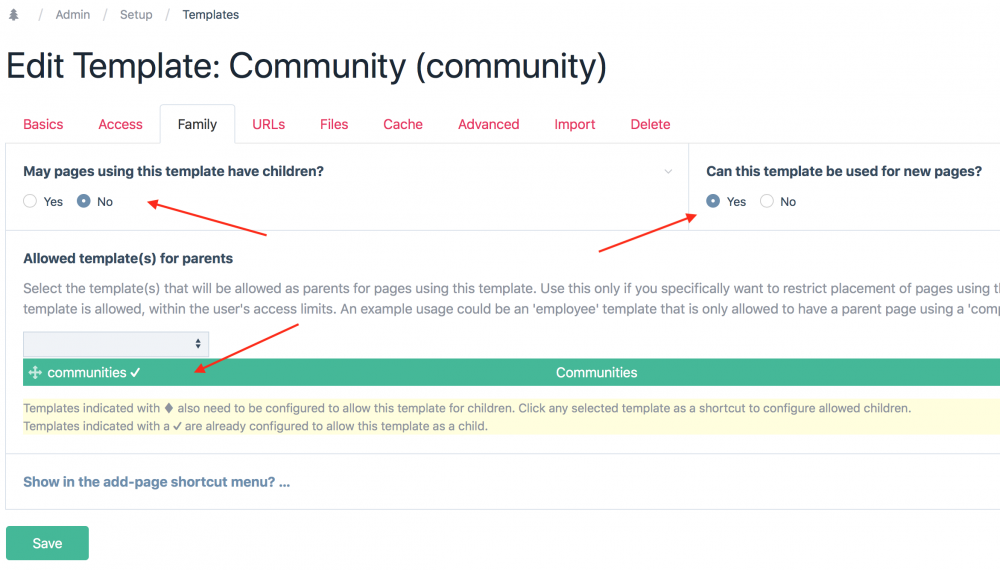Navigate to Admin in breadcrumb

[x=73, y=15]
